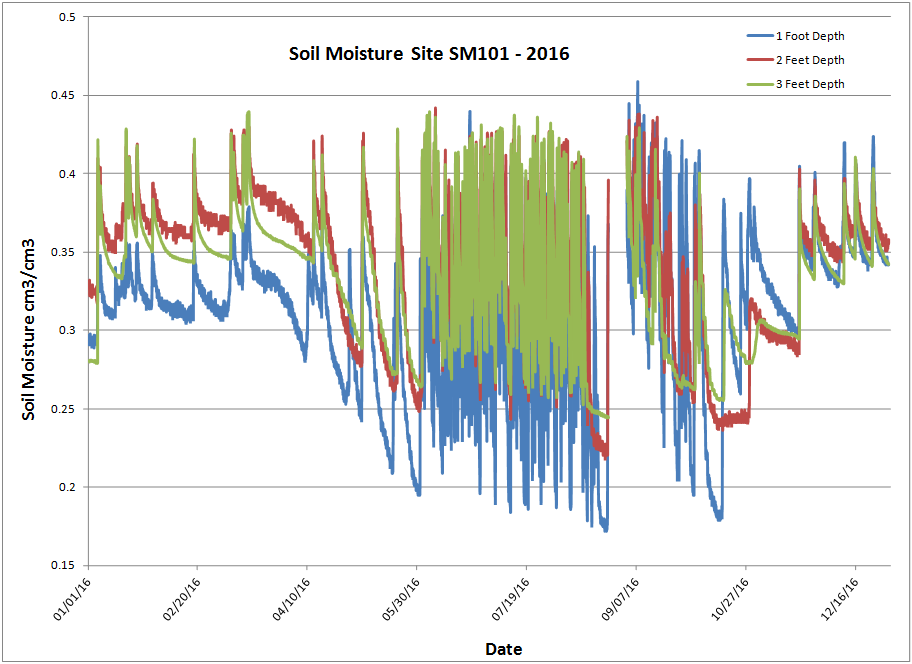912x664 pixels.
Task: Click the 0.35 y-axis label
Action: (65, 252)
